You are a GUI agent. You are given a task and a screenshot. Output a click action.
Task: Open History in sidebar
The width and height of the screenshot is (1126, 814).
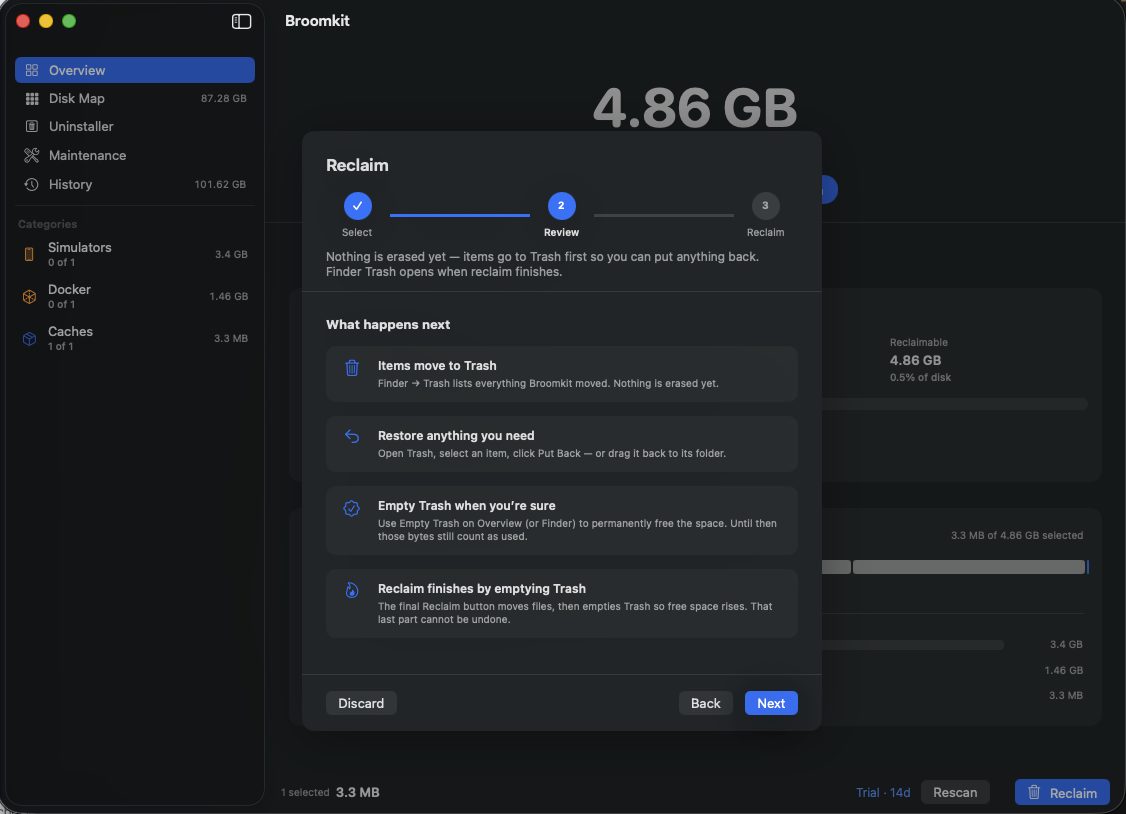click(135, 184)
